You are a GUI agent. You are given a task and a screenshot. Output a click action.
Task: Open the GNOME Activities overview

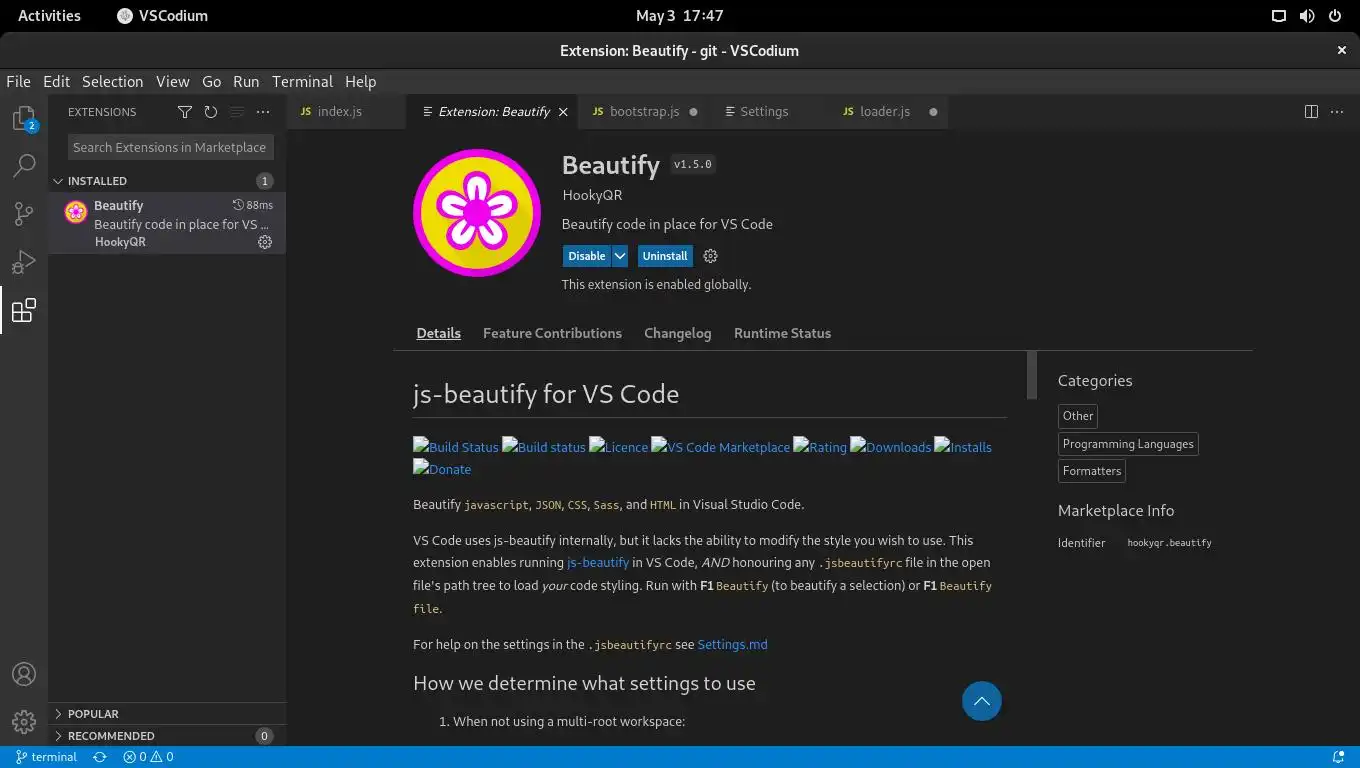[49, 16]
